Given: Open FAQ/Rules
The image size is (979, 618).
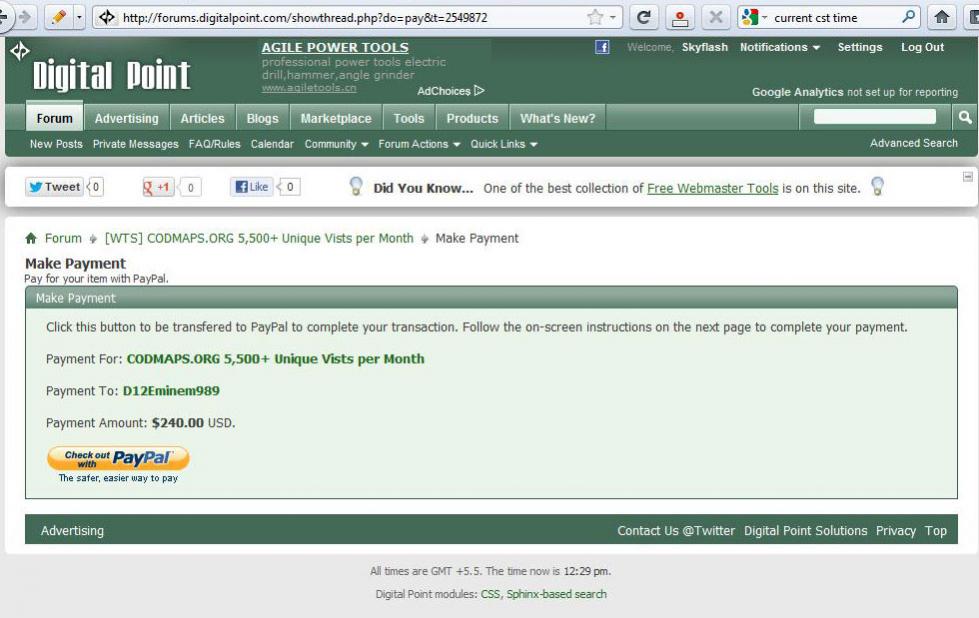Looking at the screenshot, I should click(214, 144).
